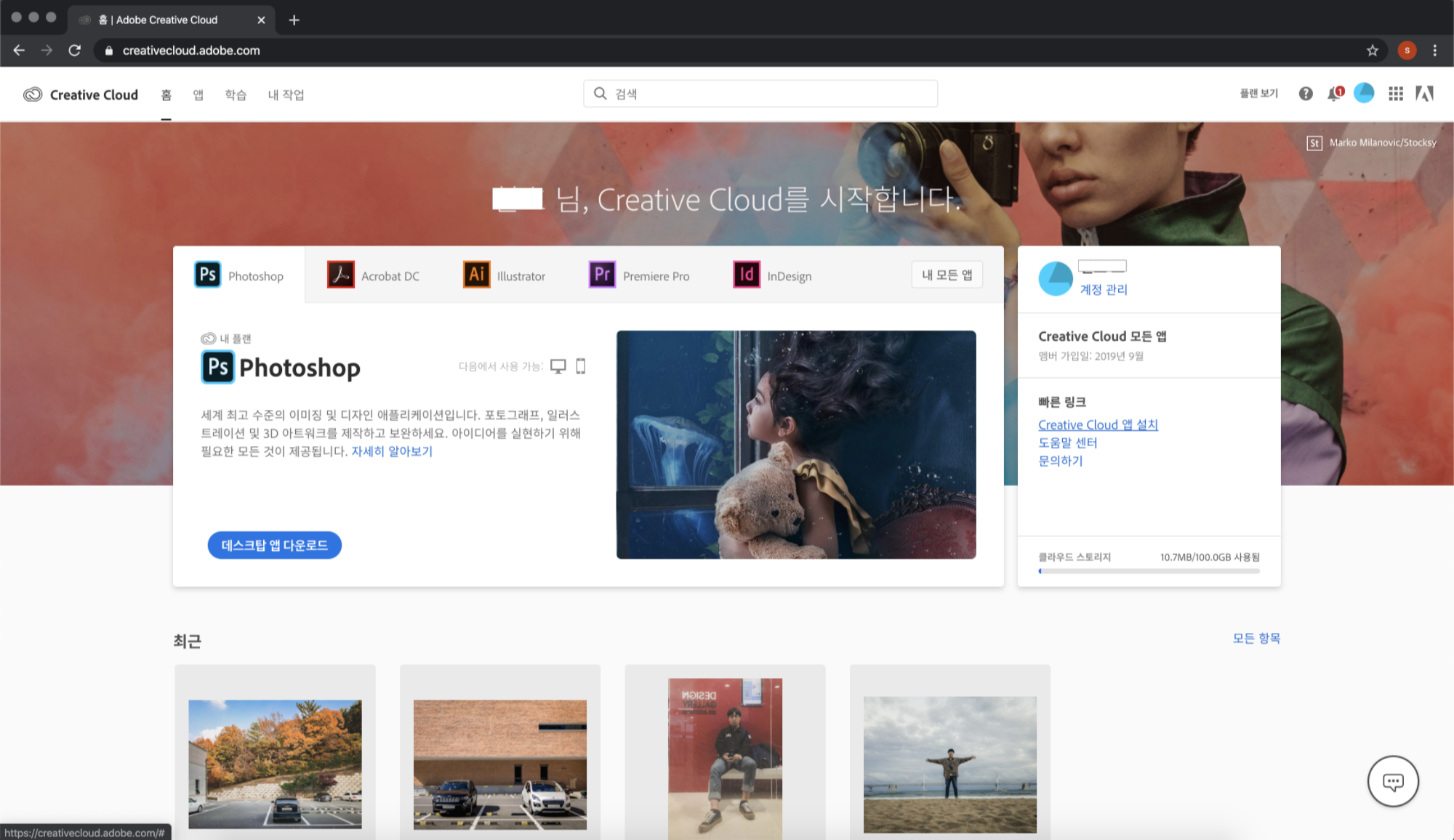Click the 내 모든 앱 button

947,275
